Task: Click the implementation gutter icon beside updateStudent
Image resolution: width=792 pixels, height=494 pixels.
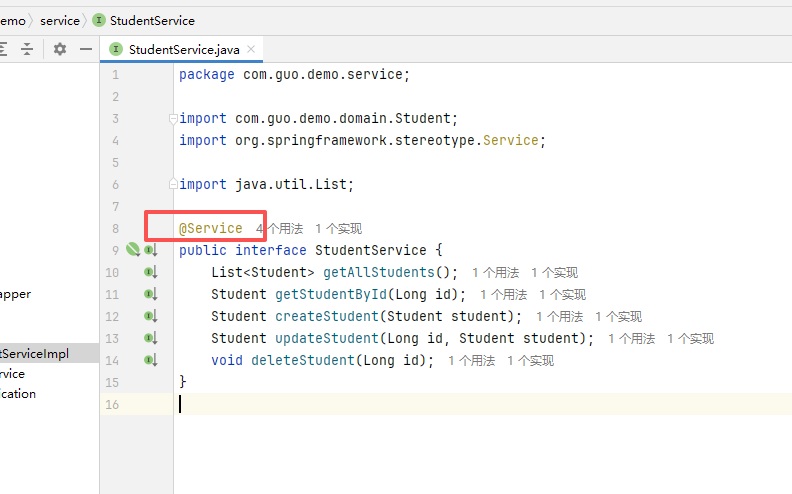Action: coord(150,338)
